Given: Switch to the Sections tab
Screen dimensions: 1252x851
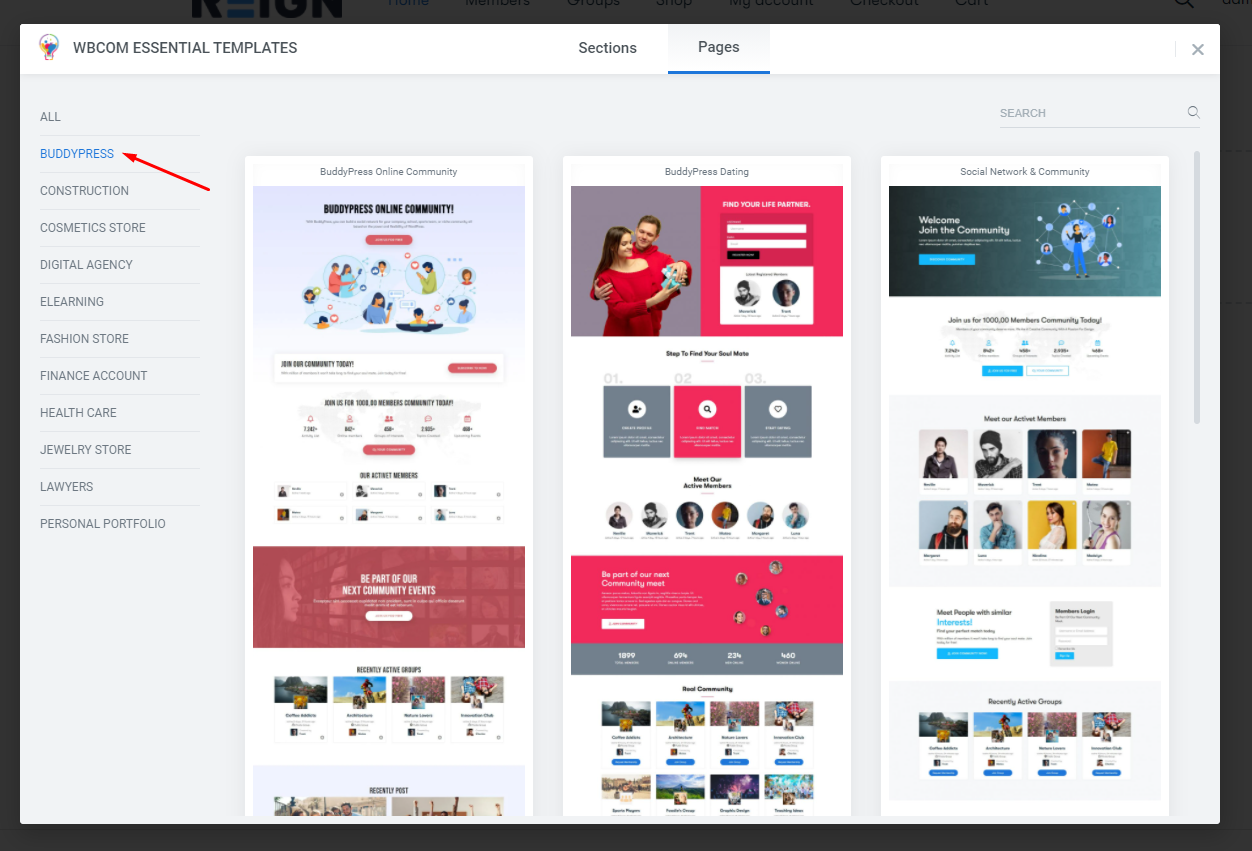Looking at the screenshot, I should tap(607, 48).
